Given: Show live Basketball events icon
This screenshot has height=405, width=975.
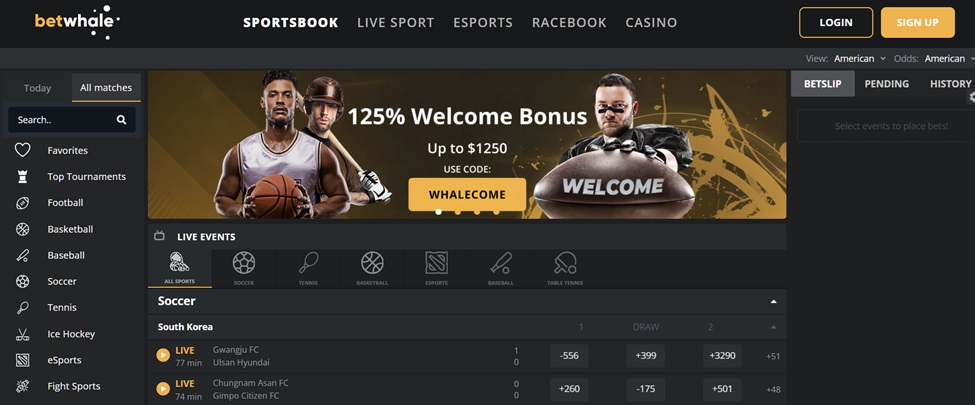Looking at the screenshot, I should click(372, 263).
